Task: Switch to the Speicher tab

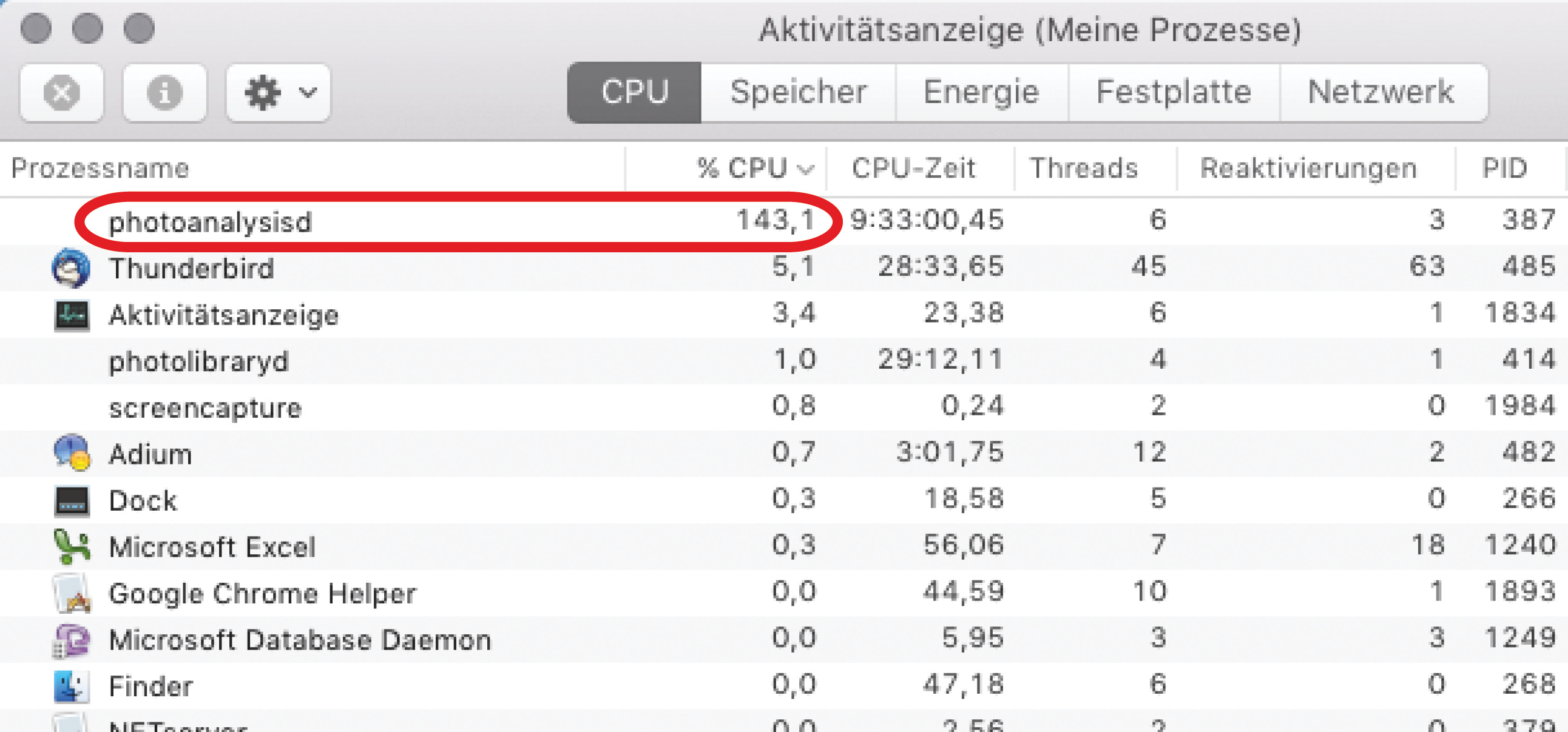Action: (798, 93)
